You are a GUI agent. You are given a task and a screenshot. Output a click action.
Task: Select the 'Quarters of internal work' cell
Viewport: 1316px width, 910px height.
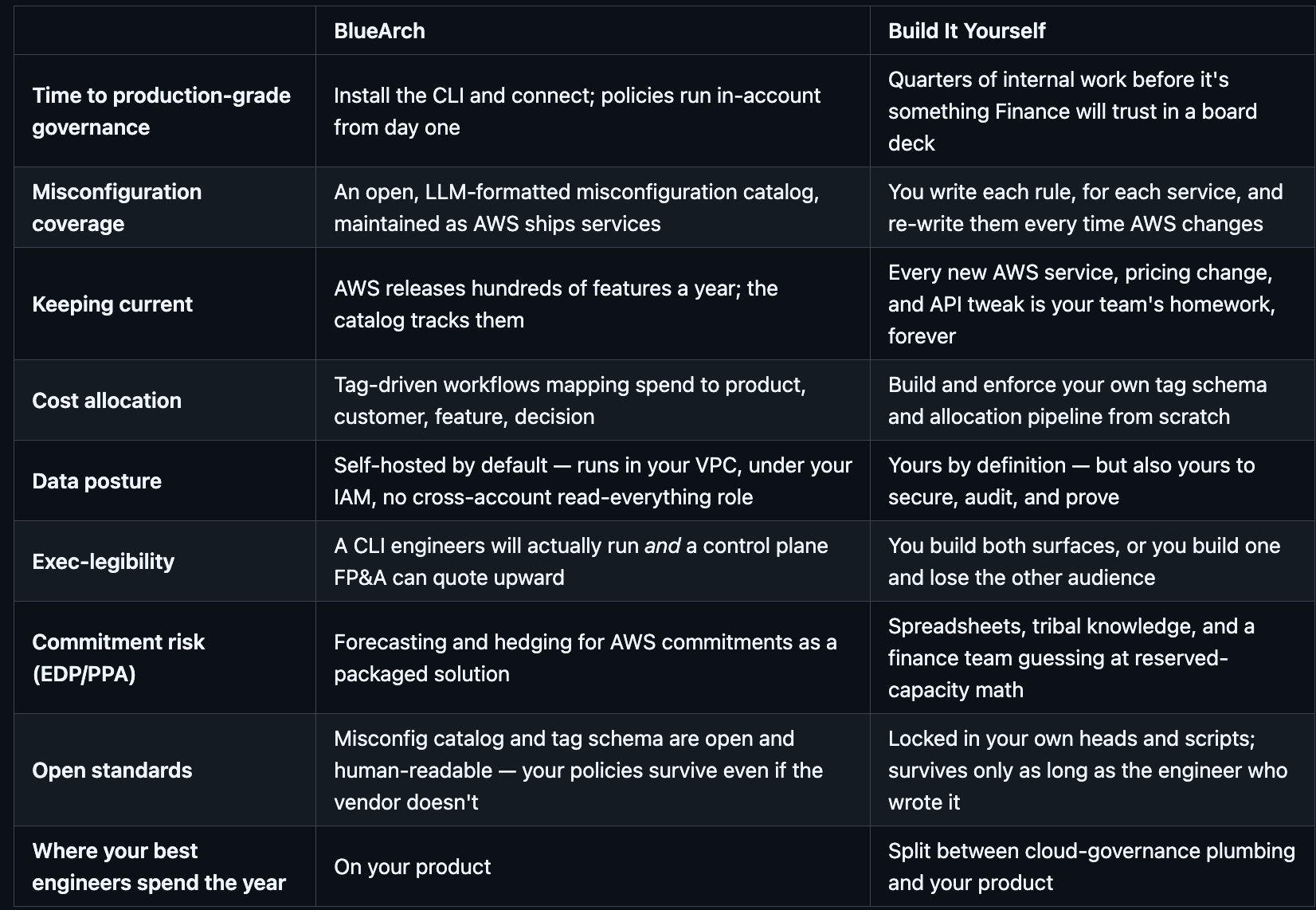point(1072,111)
